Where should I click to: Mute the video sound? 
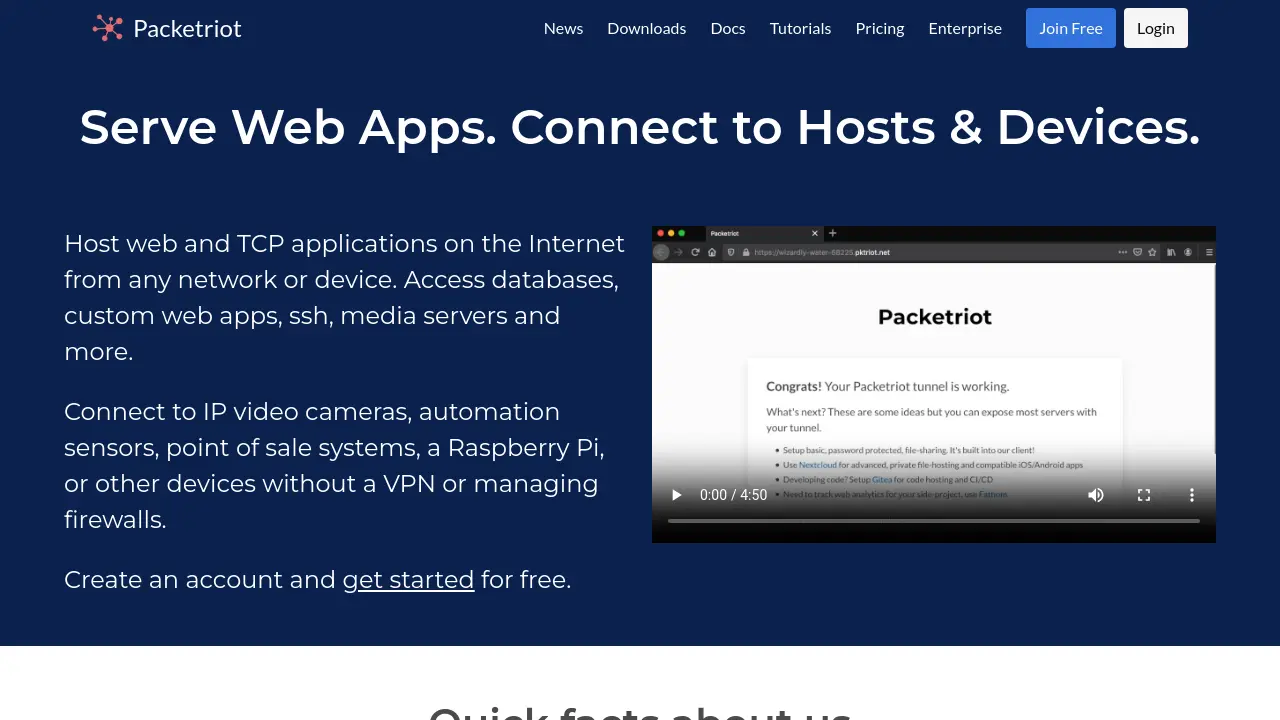click(1096, 495)
